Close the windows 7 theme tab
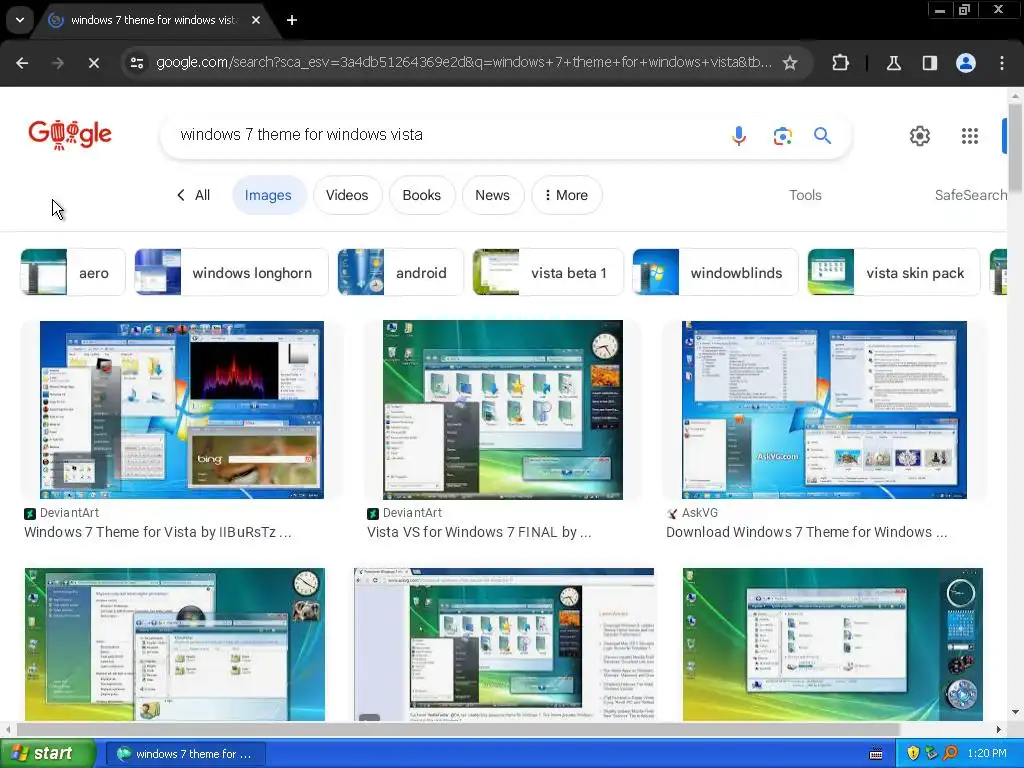 (x=256, y=20)
